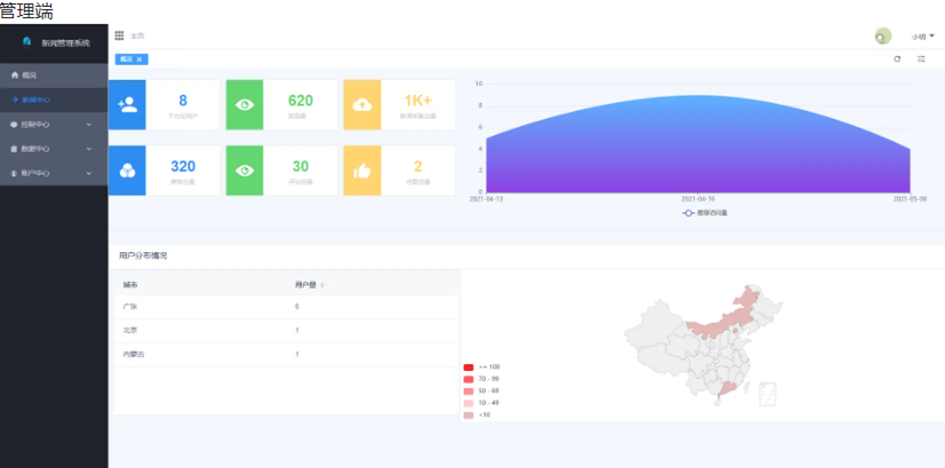The height and width of the screenshot is (468, 945).
Task: Click the yellow cloud upload icon
Action: pyautogui.click(x=362, y=105)
